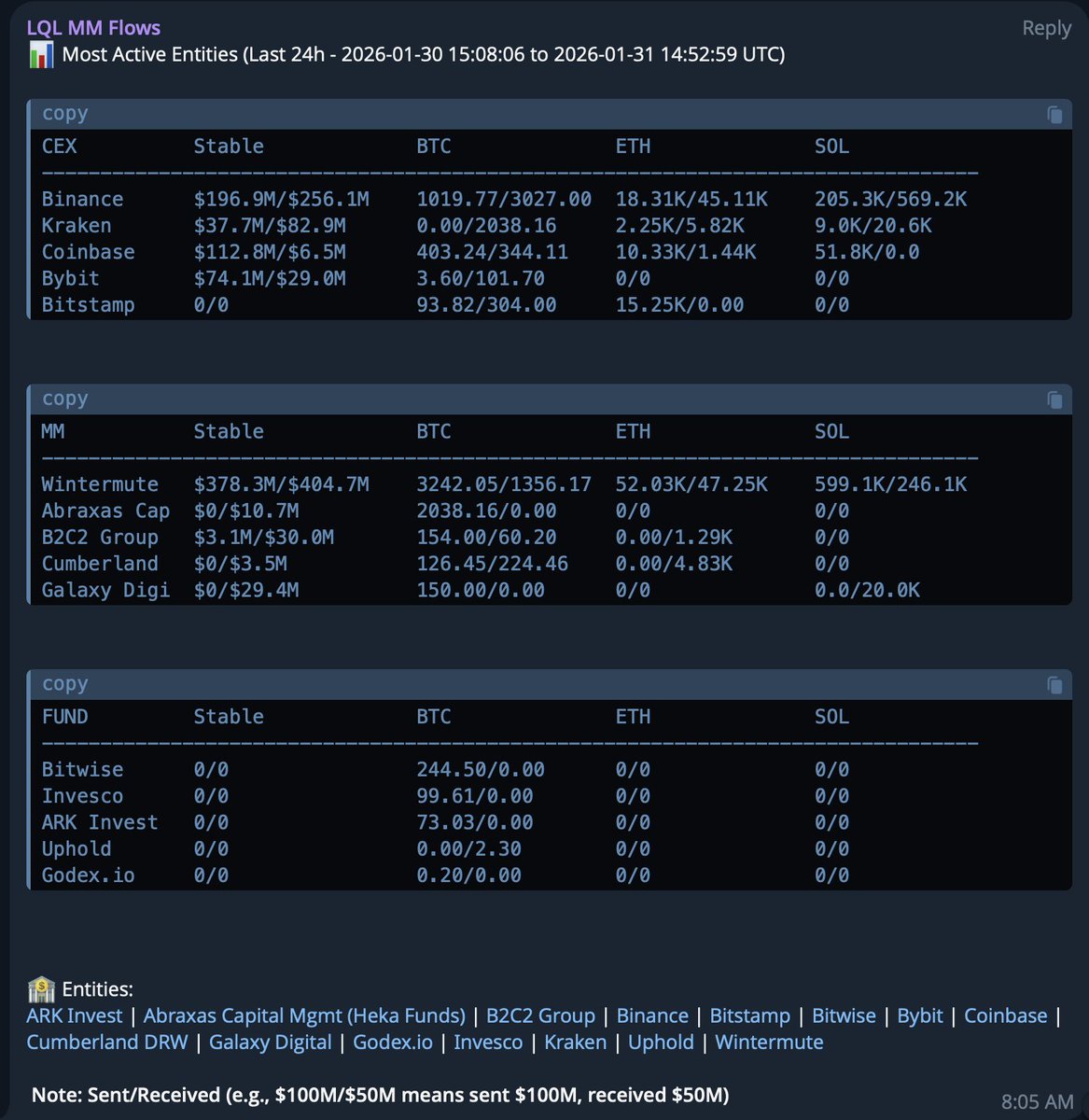Open the Invesco entity link

point(488,1042)
